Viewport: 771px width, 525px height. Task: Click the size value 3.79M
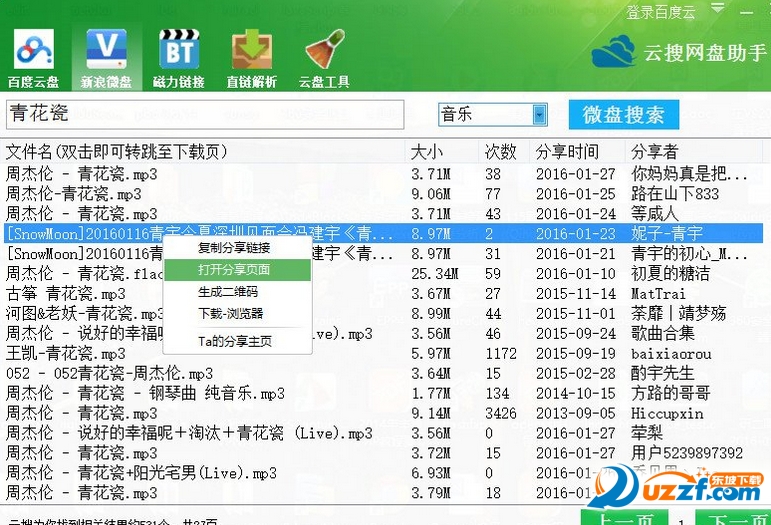[x=431, y=493]
